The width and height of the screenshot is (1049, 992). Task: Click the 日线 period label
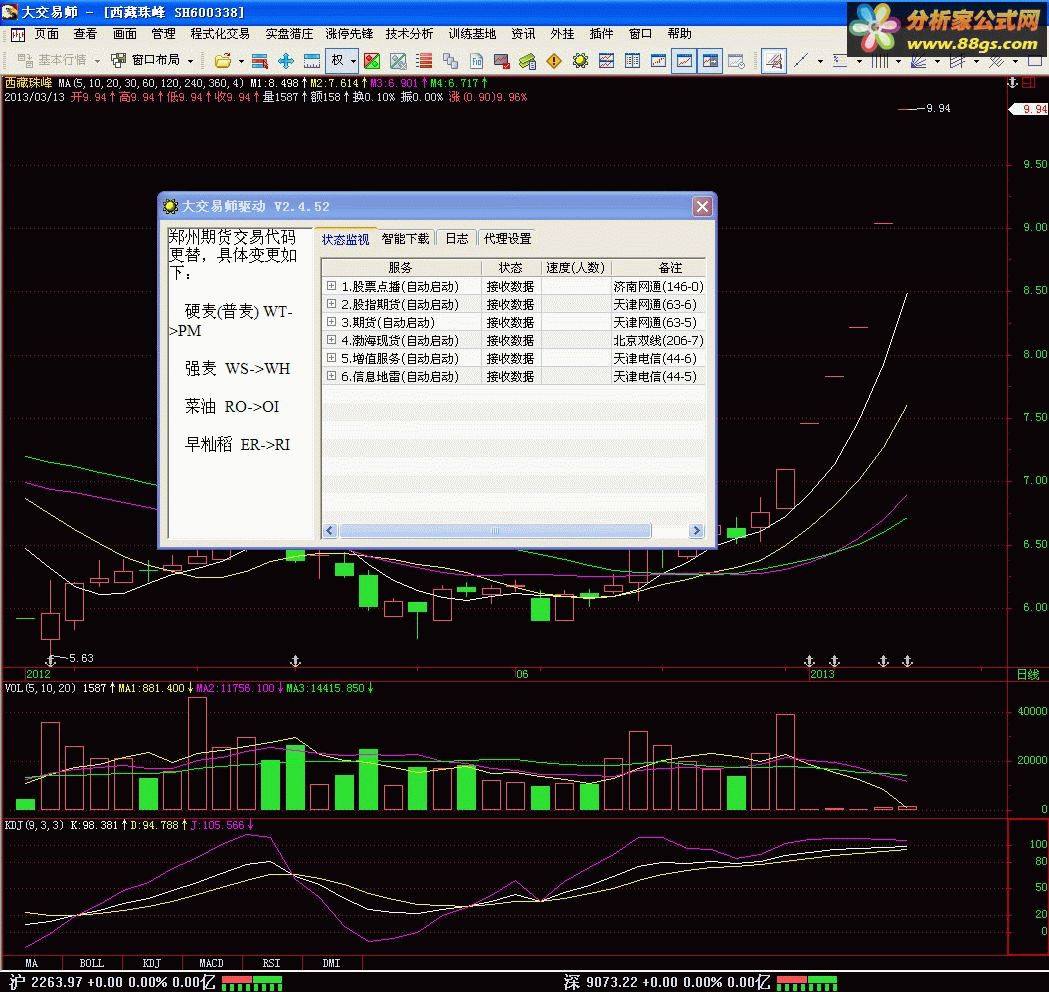1028,674
